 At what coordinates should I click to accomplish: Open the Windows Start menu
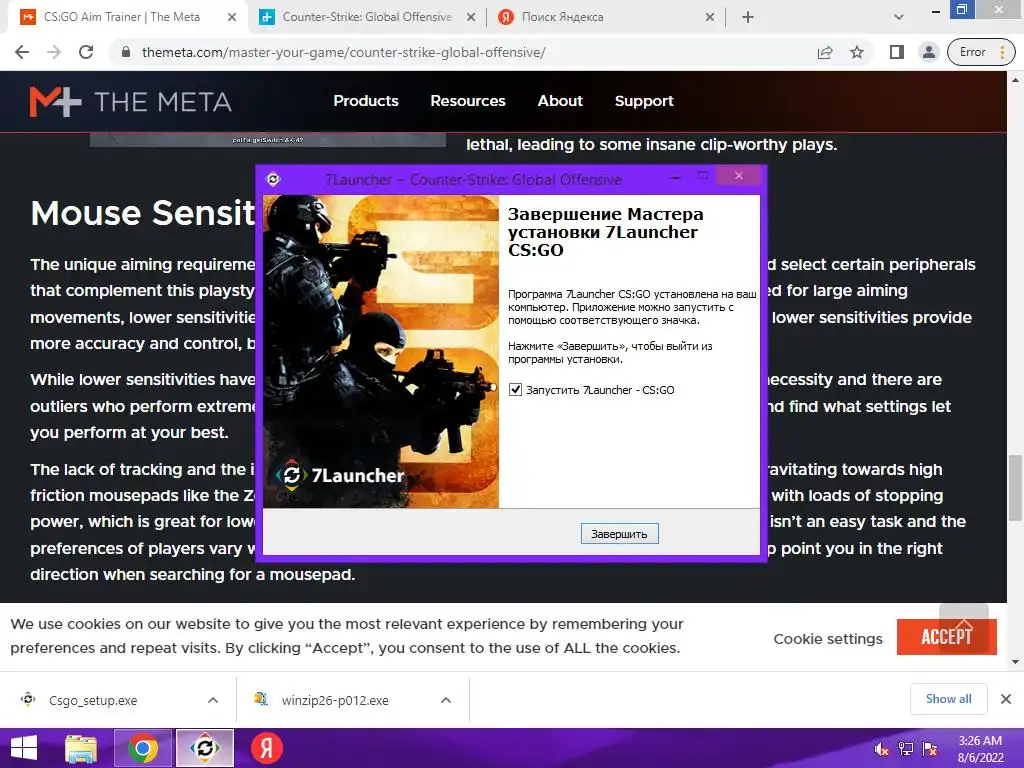(24, 748)
